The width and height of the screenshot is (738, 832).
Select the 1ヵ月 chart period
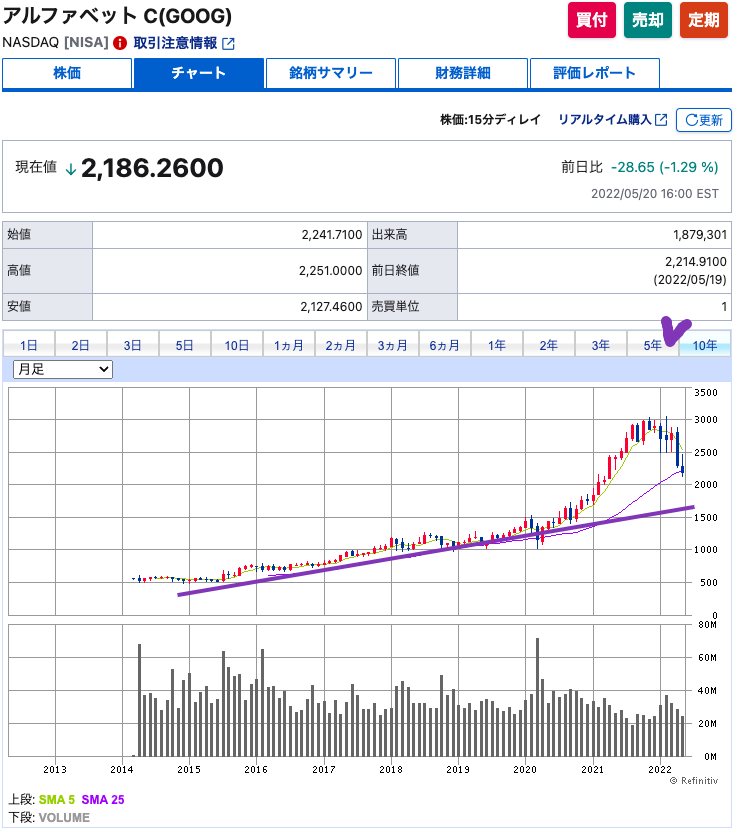coord(289,345)
